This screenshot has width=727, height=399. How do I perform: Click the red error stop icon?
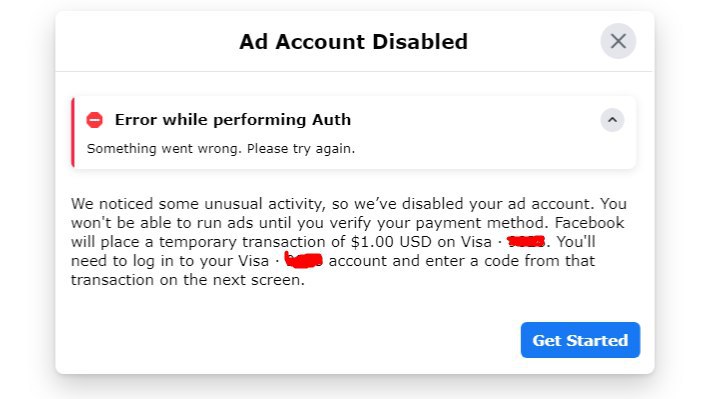pos(95,120)
